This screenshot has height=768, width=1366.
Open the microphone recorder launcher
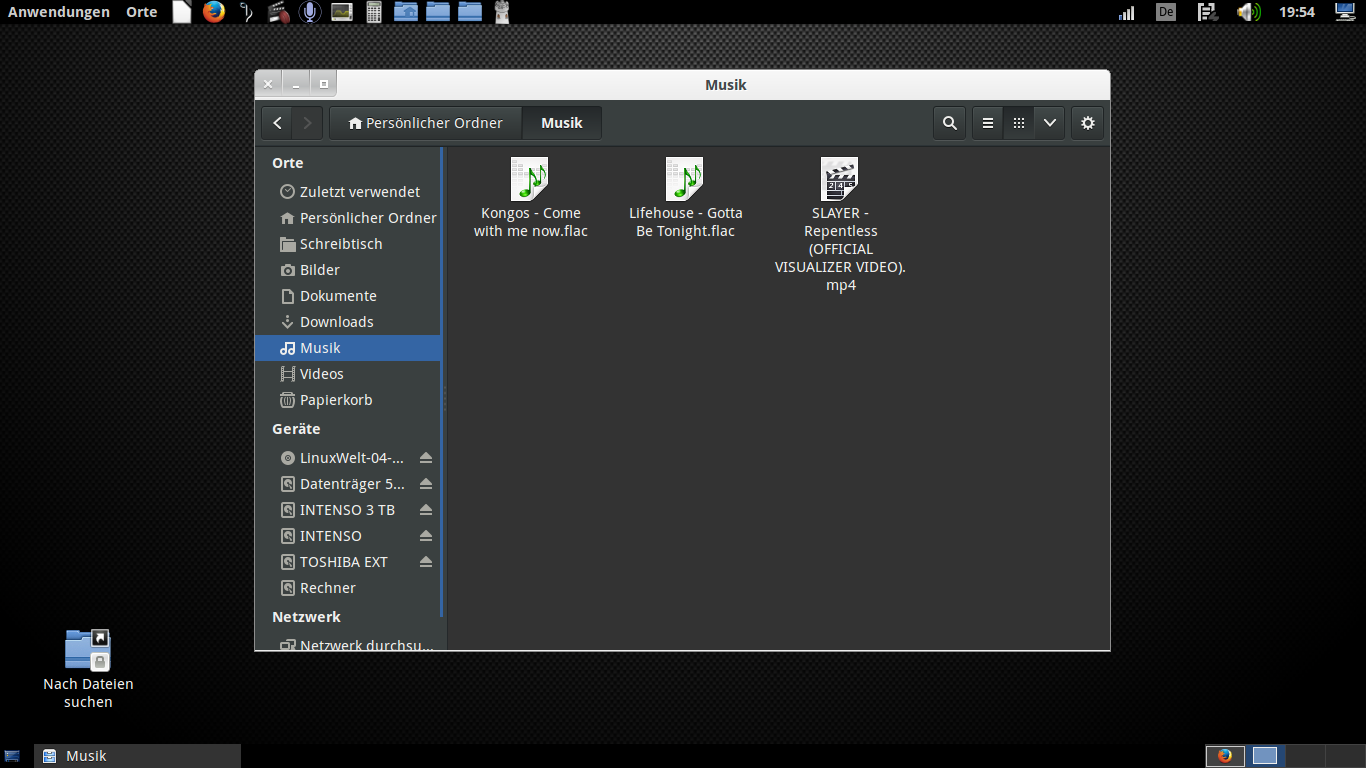click(310, 12)
